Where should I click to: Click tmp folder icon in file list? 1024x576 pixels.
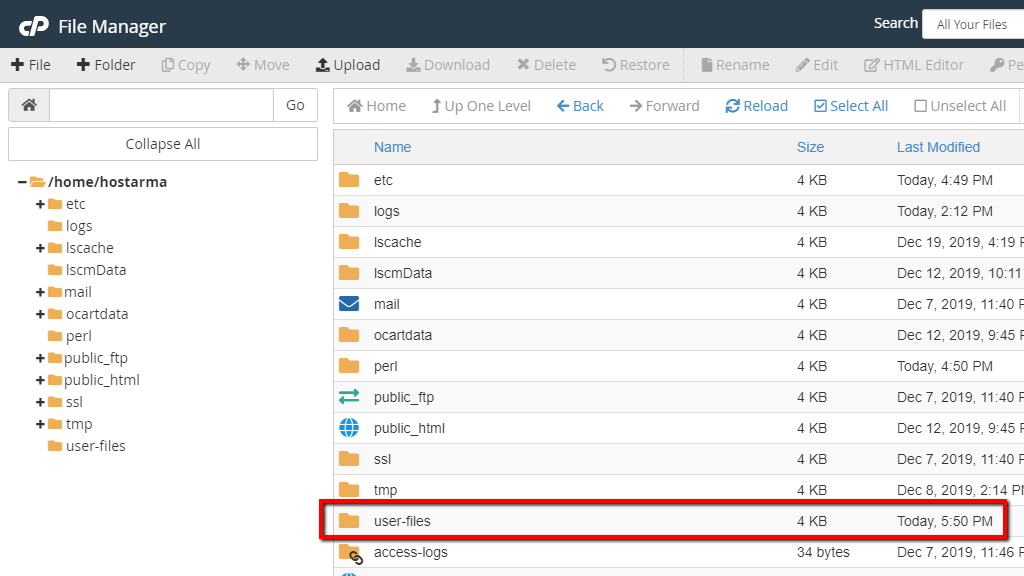click(349, 489)
